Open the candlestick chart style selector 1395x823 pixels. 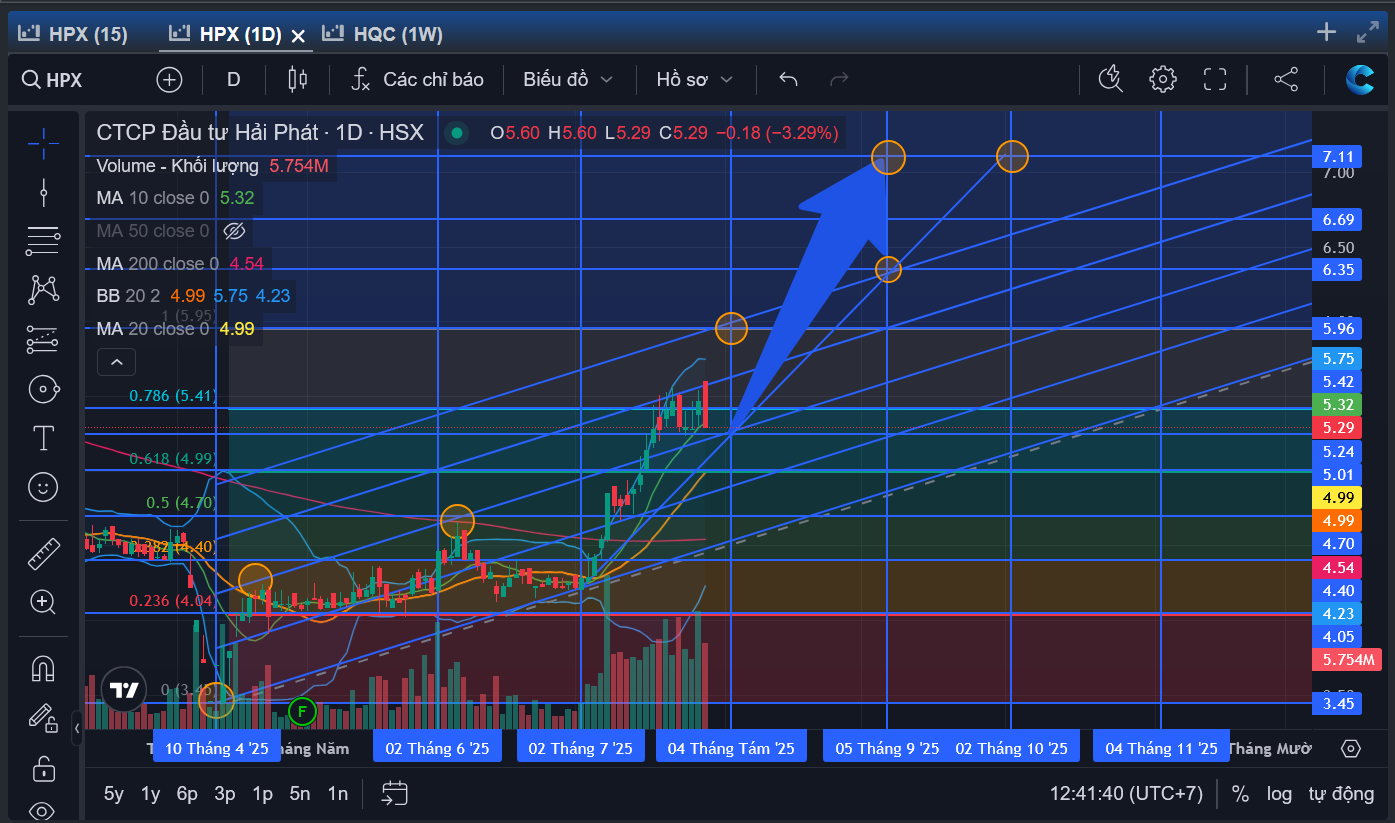297,80
